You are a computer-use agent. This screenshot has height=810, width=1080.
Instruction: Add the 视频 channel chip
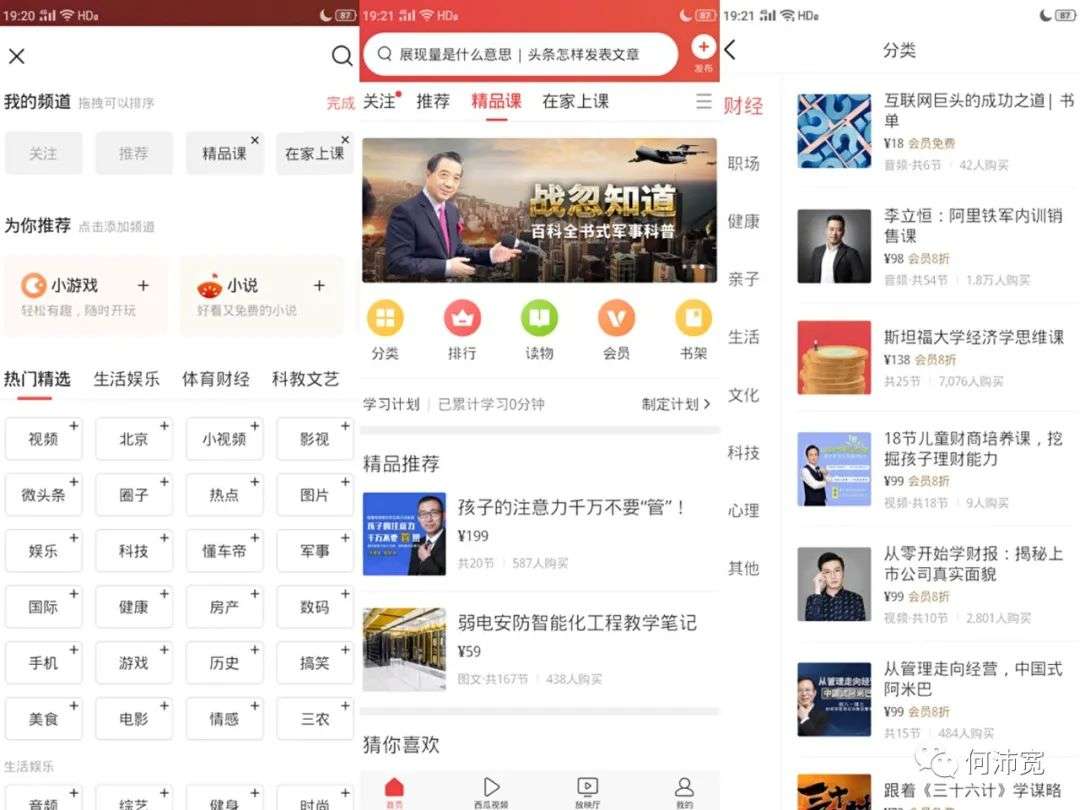coord(43,439)
